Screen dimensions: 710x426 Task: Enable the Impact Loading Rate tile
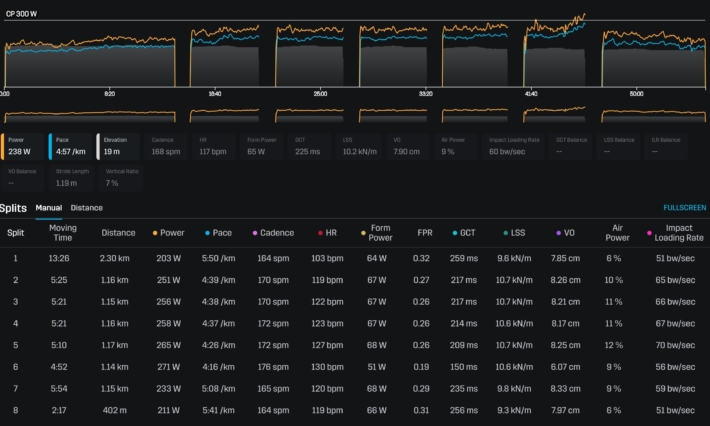pyautogui.click(x=515, y=146)
